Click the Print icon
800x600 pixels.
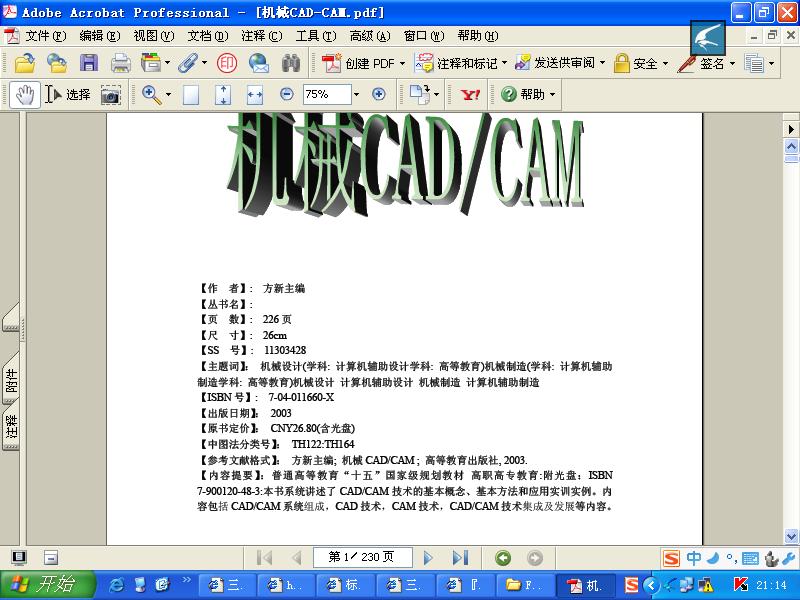click(120, 63)
